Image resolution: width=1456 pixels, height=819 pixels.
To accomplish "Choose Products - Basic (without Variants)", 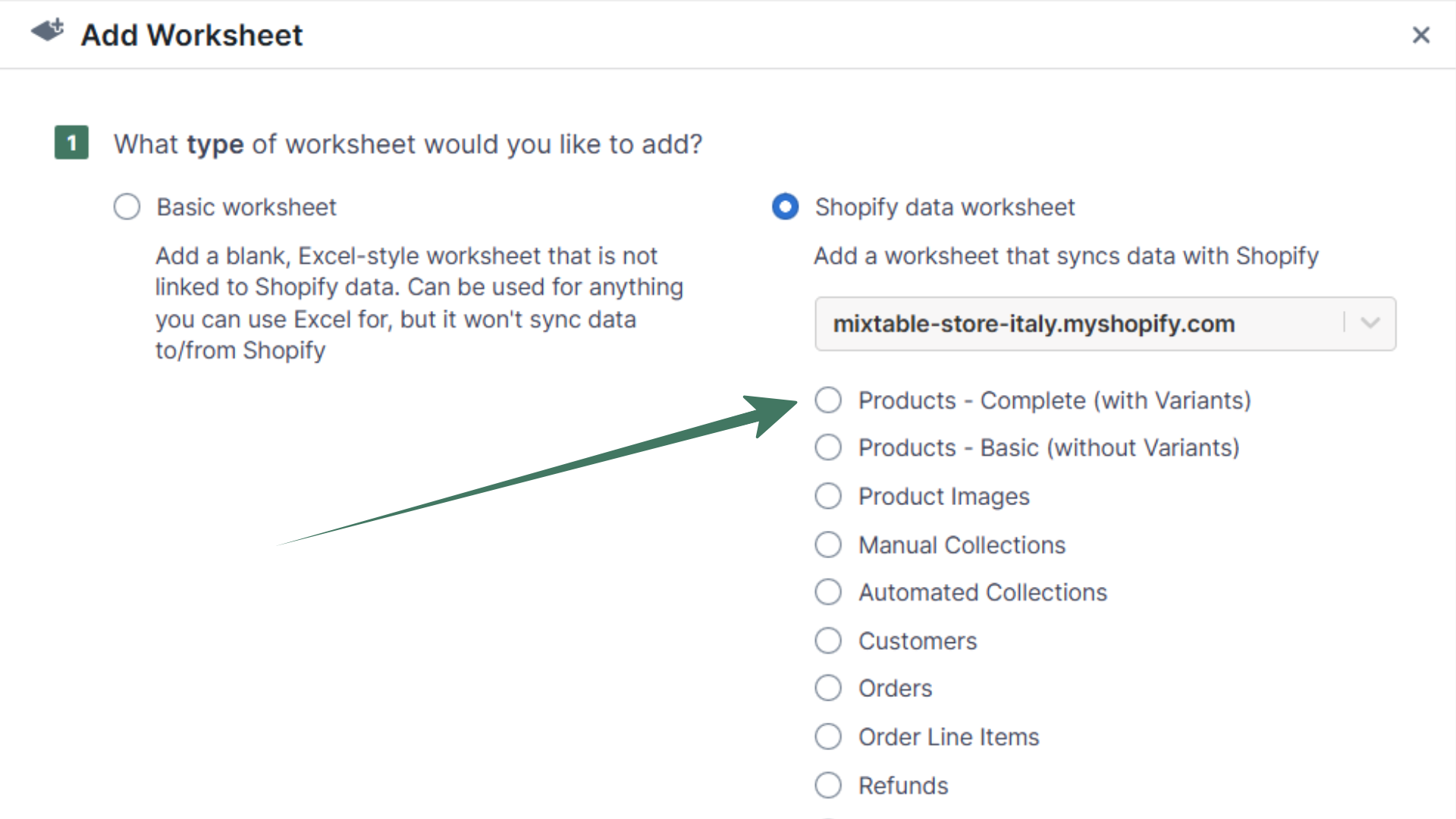I will tap(828, 447).
